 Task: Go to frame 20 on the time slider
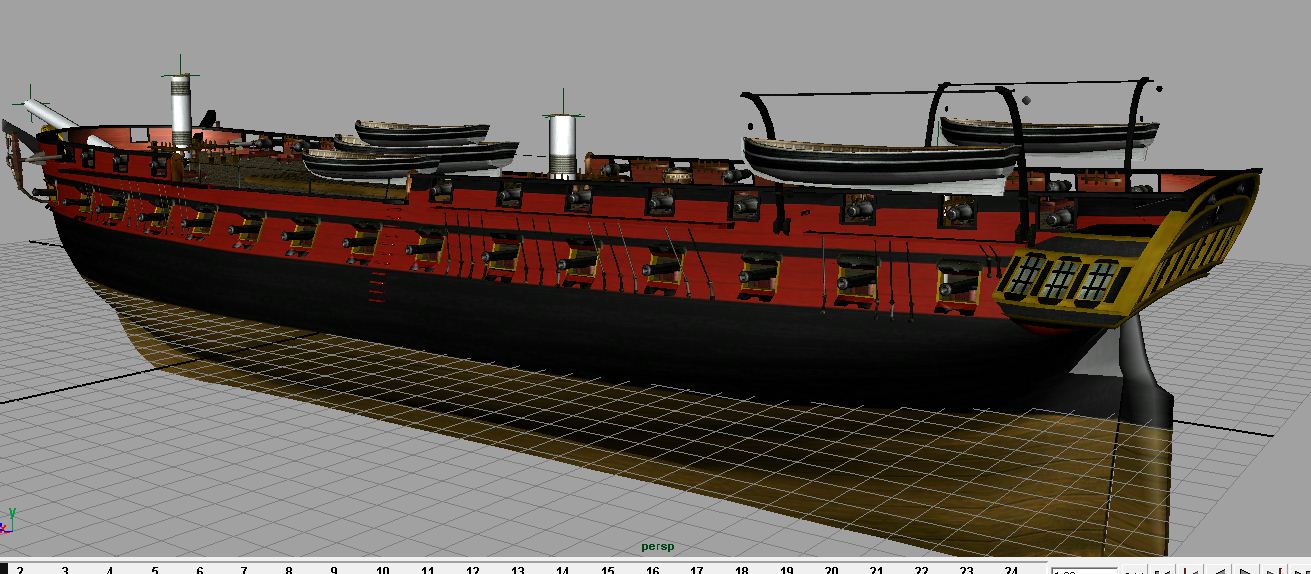(x=832, y=570)
